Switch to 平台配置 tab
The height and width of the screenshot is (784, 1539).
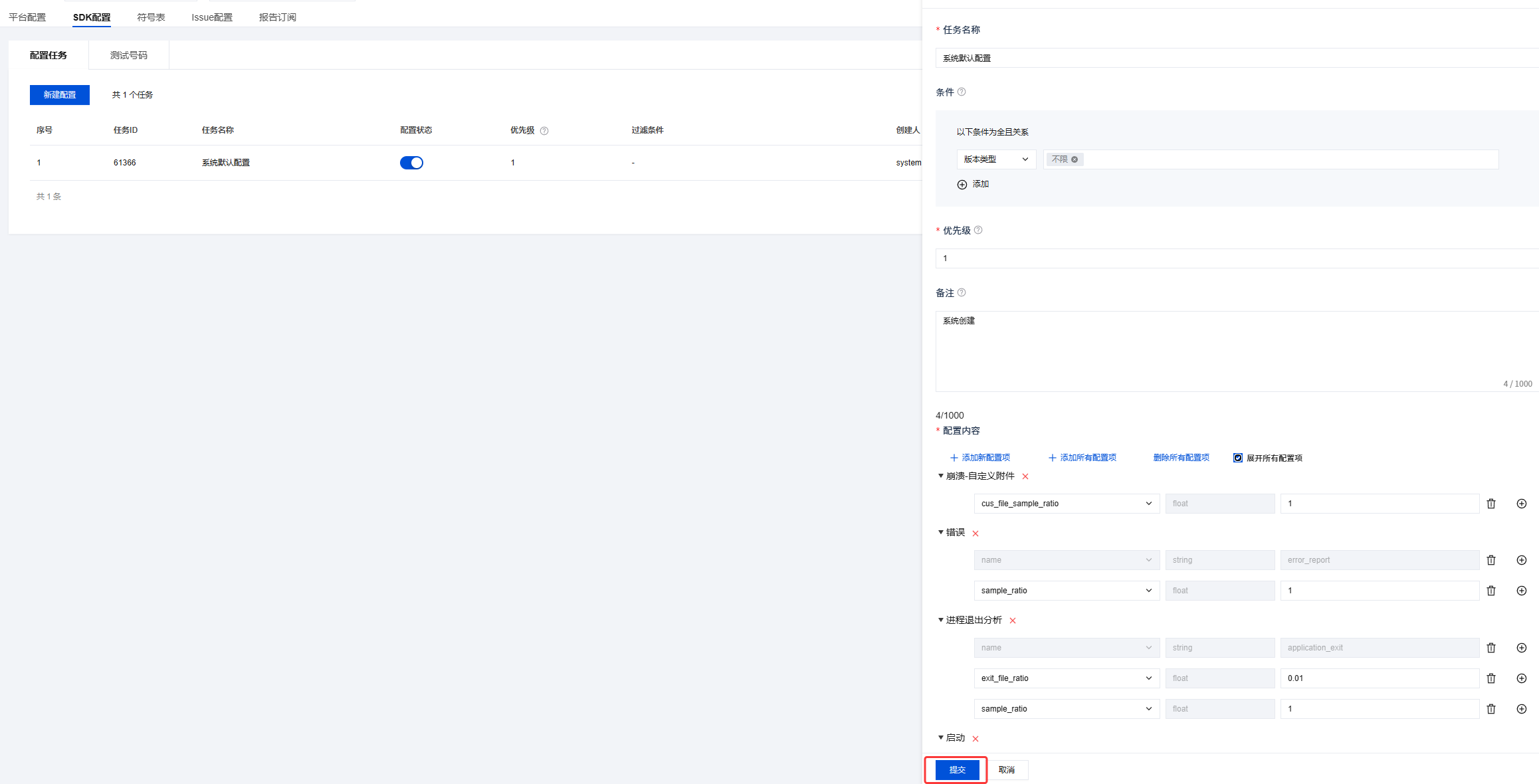27,17
